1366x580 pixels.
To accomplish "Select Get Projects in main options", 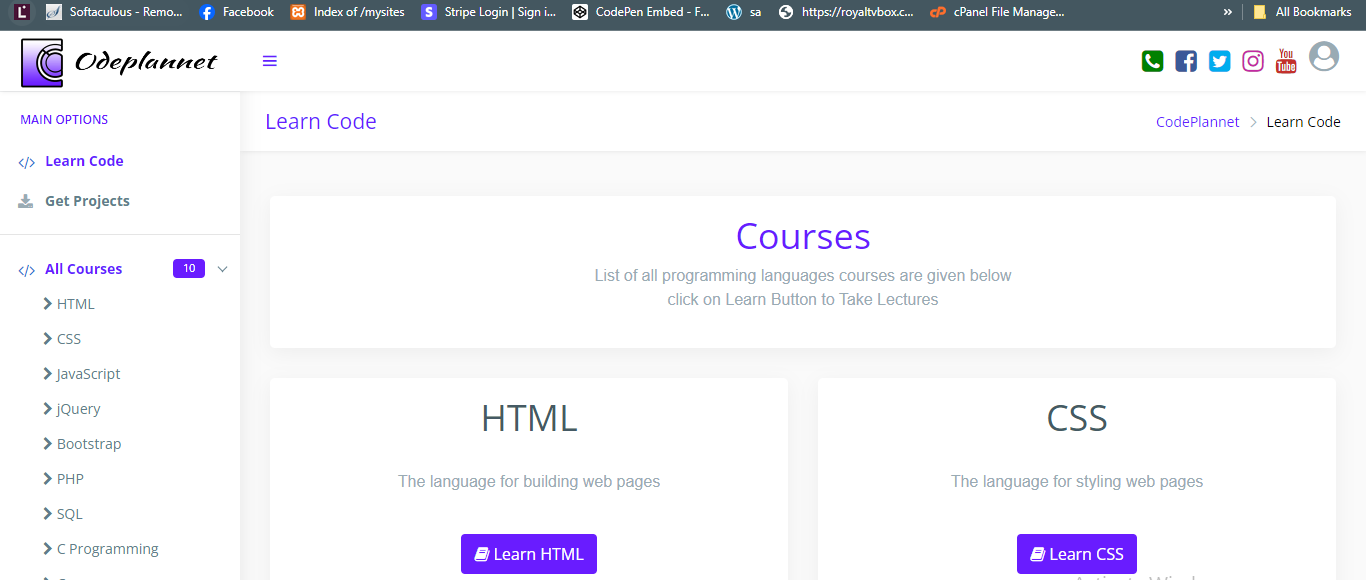I will click(x=87, y=201).
